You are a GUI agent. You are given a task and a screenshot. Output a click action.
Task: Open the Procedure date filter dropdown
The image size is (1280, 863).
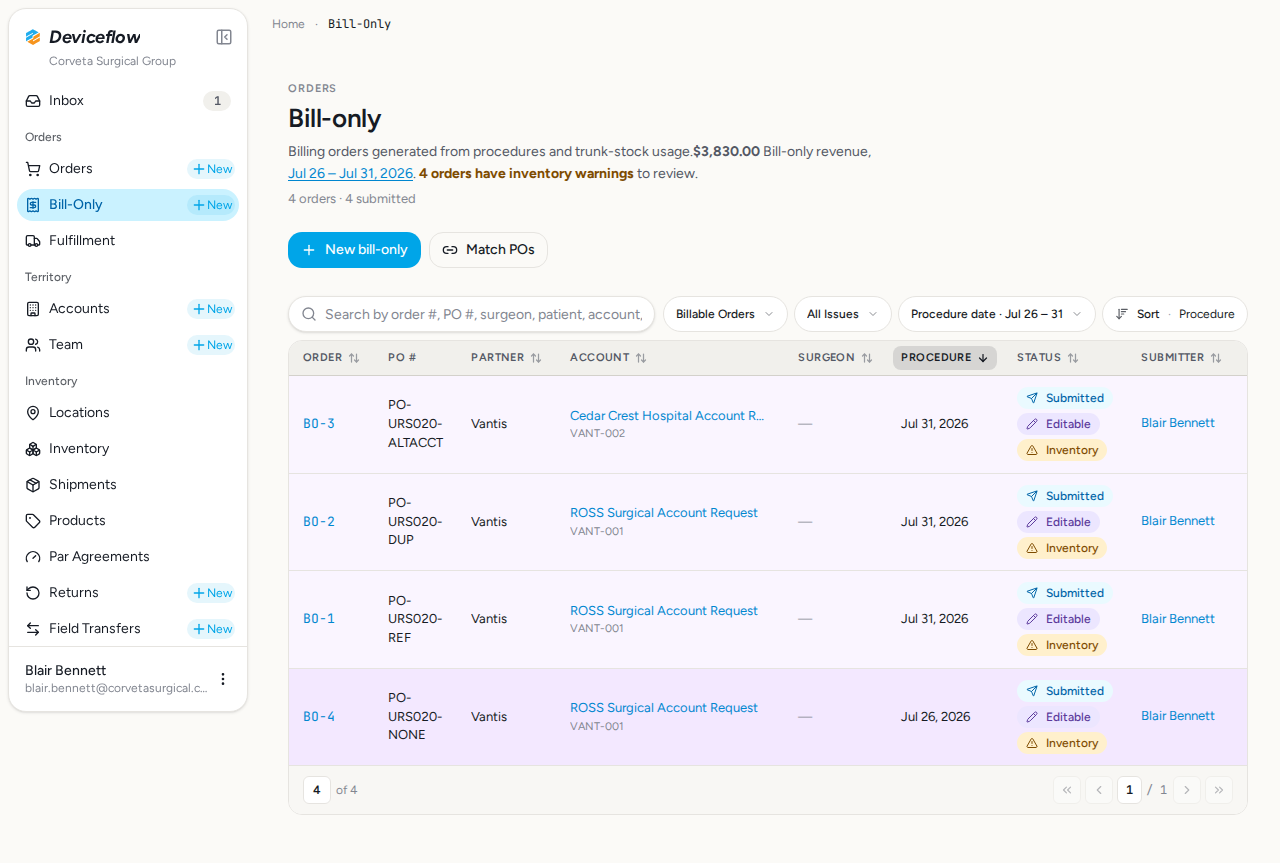pos(997,314)
